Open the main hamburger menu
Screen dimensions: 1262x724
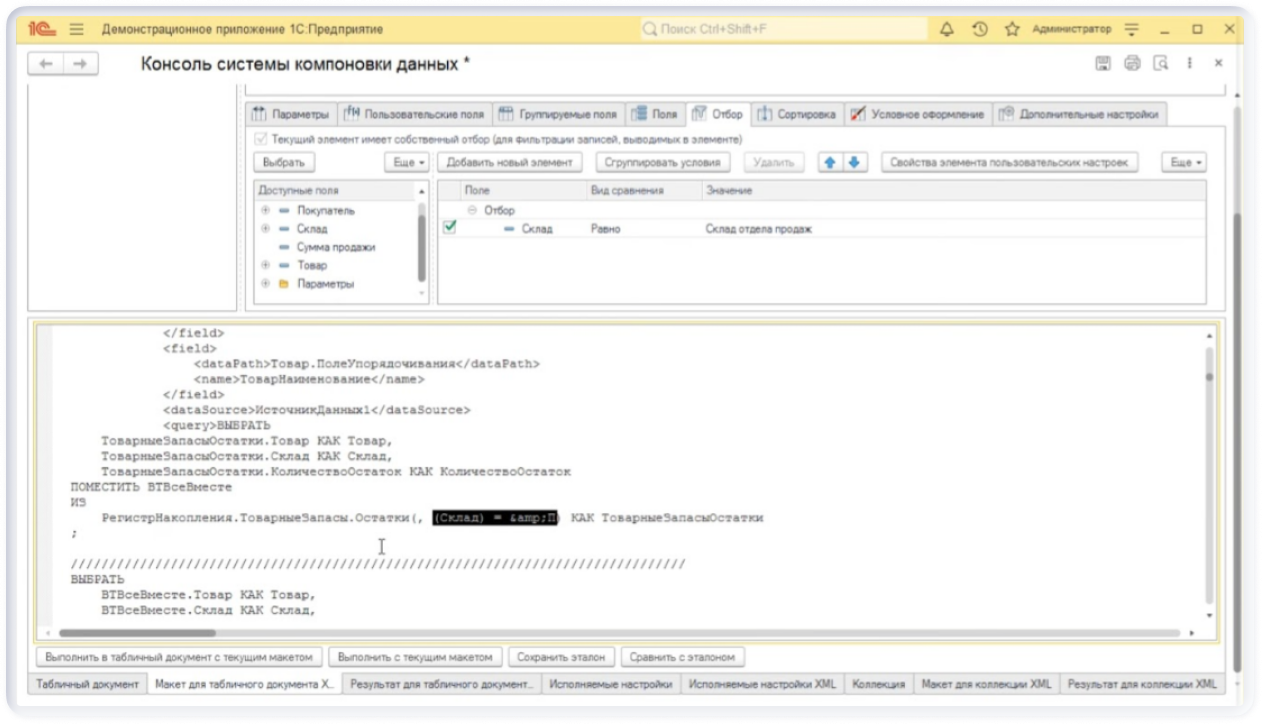pyautogui.click(x=76, y=30)
